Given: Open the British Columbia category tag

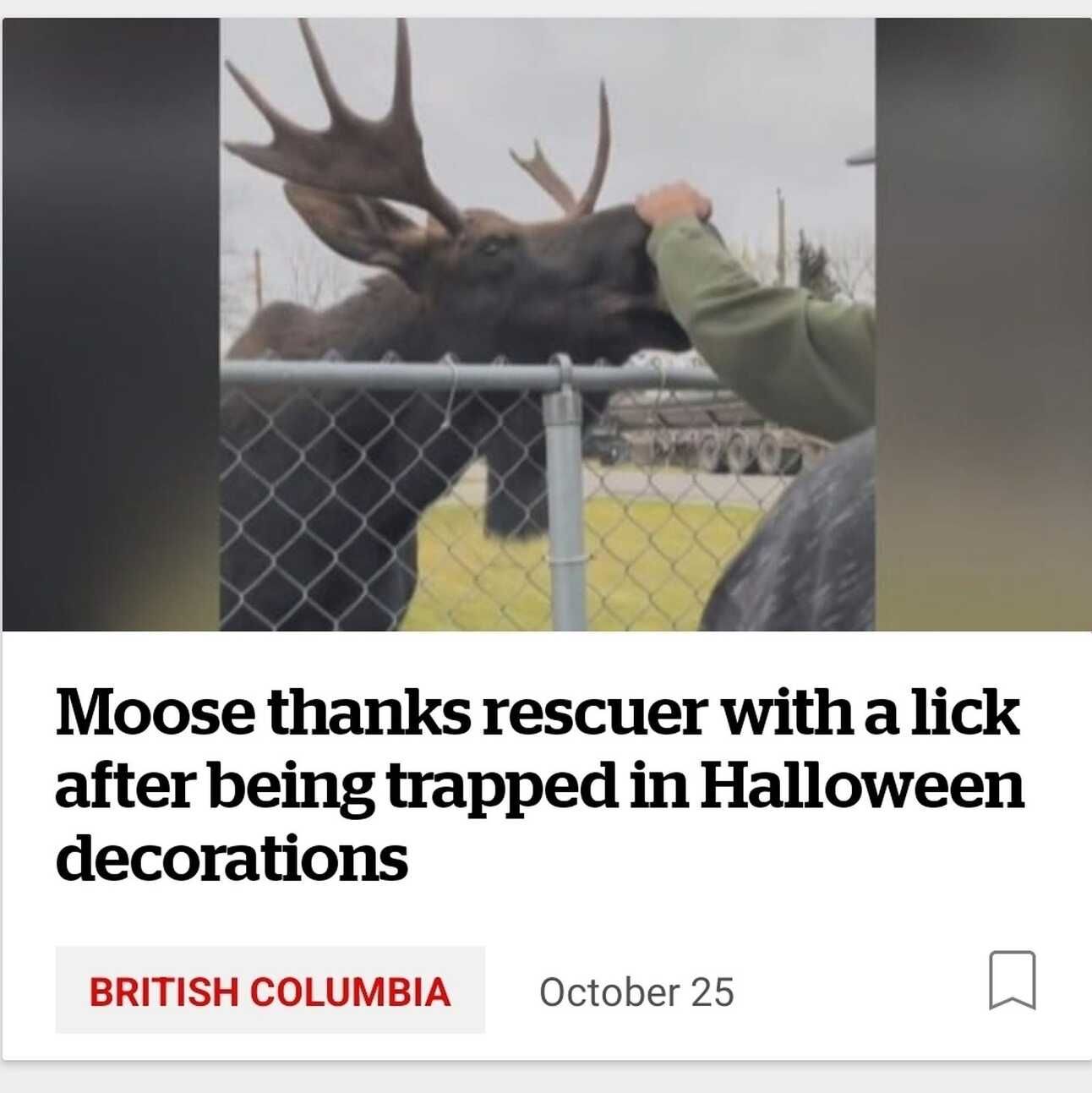Looking at the screenshot, I should 270,990.
